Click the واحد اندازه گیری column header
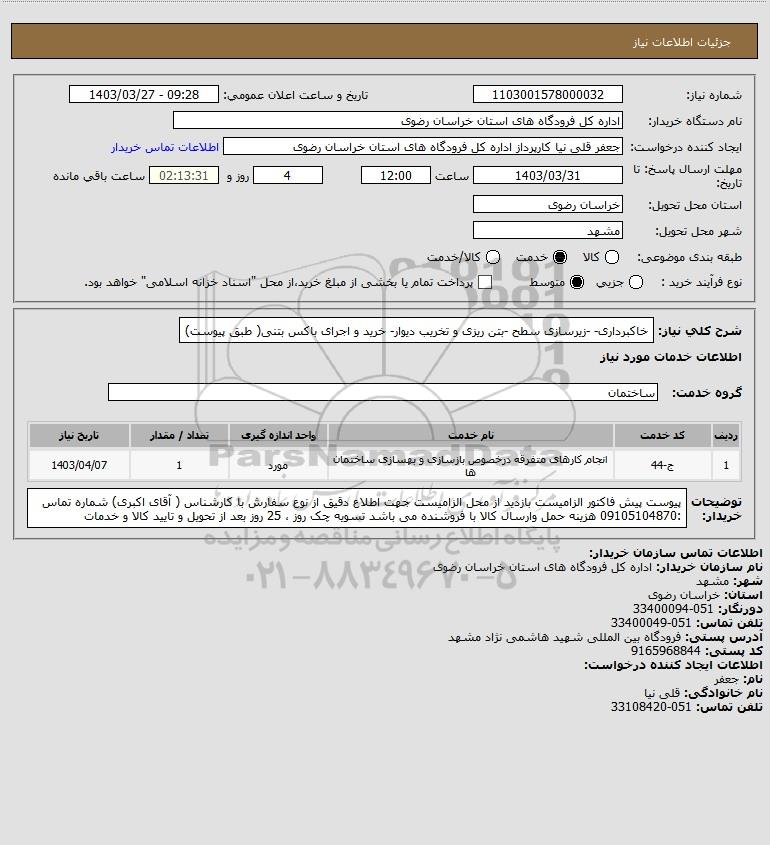Viewport: 770px width, 845px height. [278, 435]
